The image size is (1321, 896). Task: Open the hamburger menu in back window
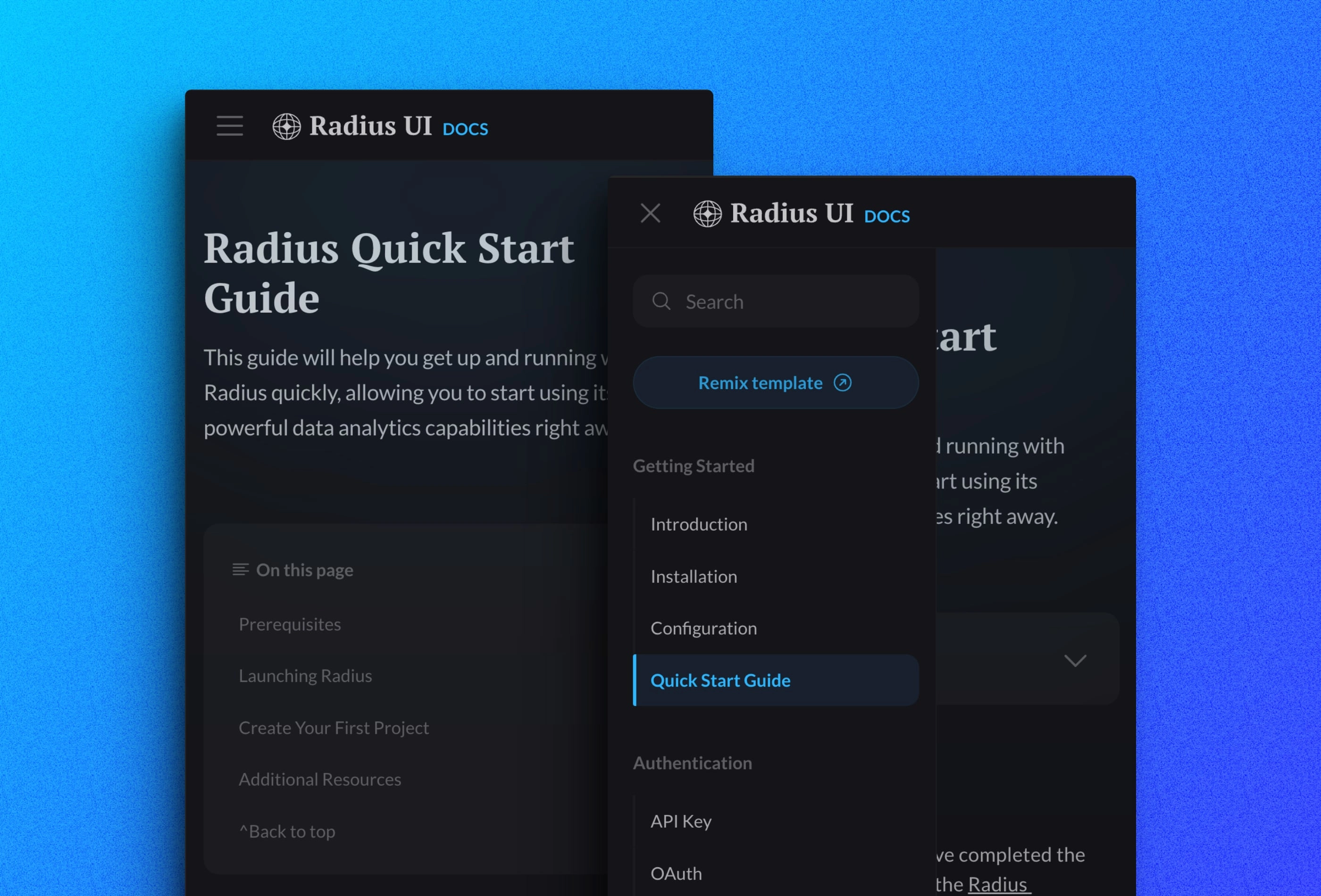pos(230,125)
